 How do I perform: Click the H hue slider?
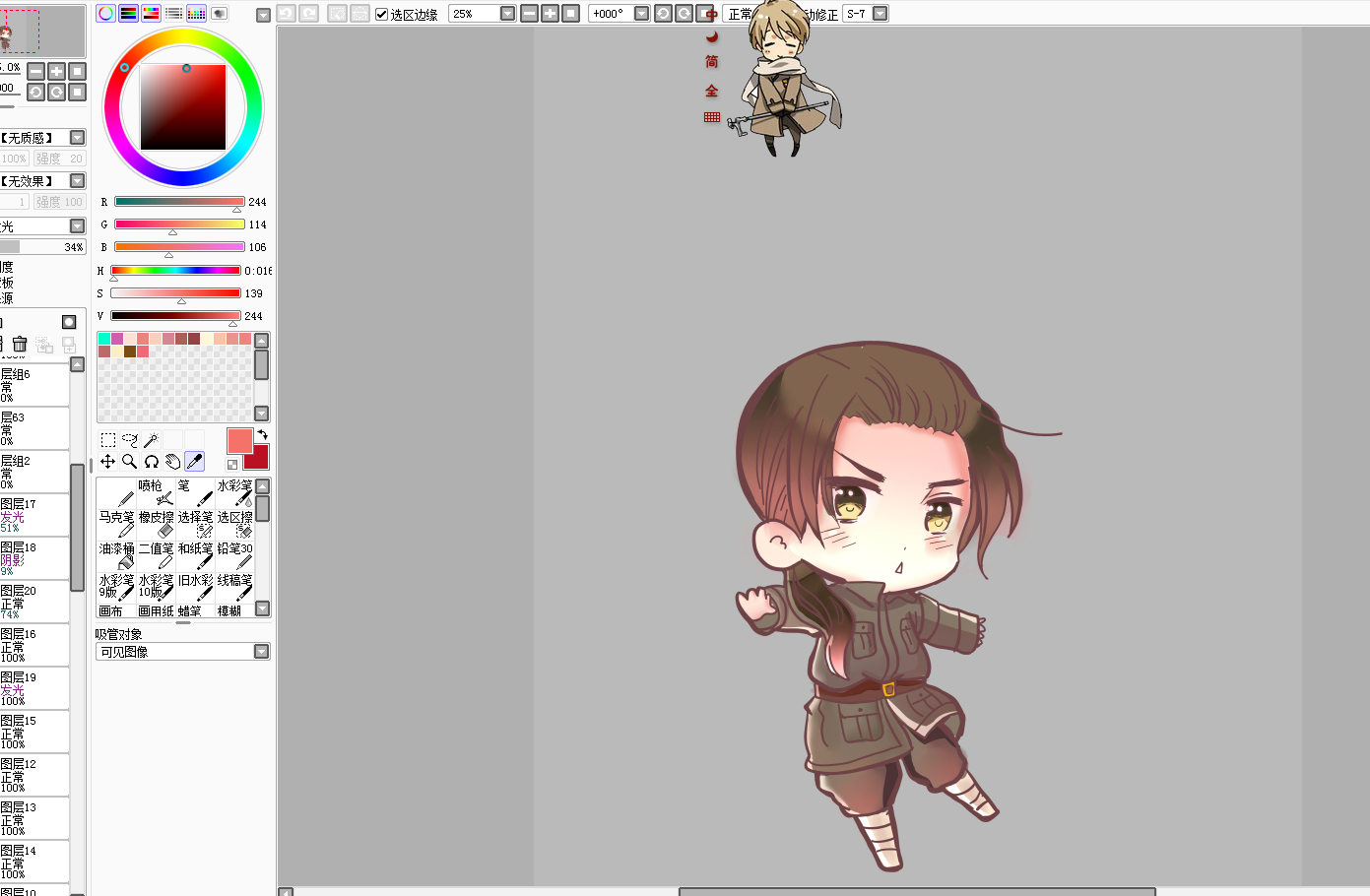coord(175,270)
